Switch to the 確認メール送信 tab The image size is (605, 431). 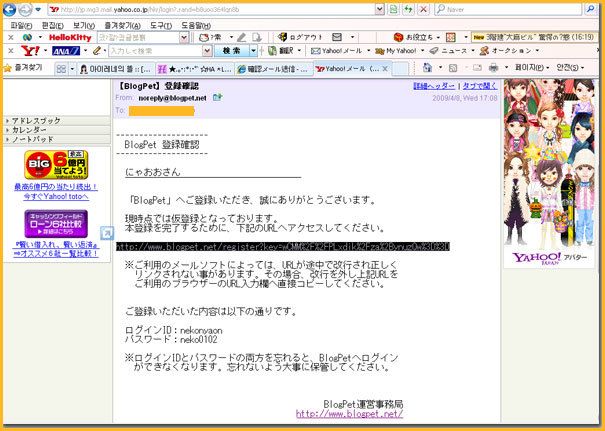(x=274, y=69)
